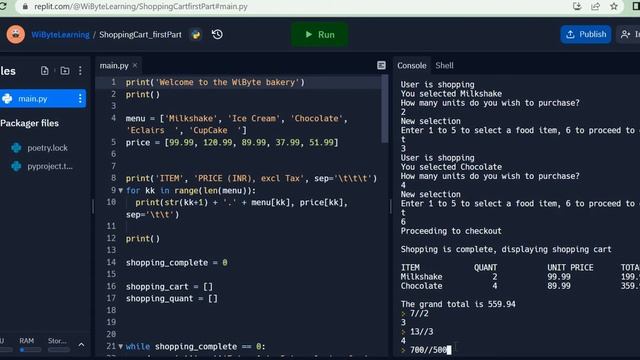The height and width of the screenshot is (360, 640).
Task: Open the version history icon
Action: [217, 34]
